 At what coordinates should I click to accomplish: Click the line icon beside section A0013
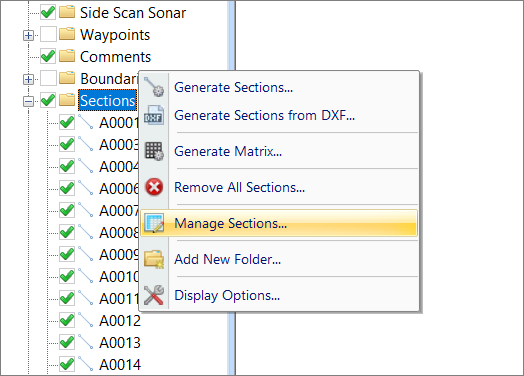[x=86, y=342]
